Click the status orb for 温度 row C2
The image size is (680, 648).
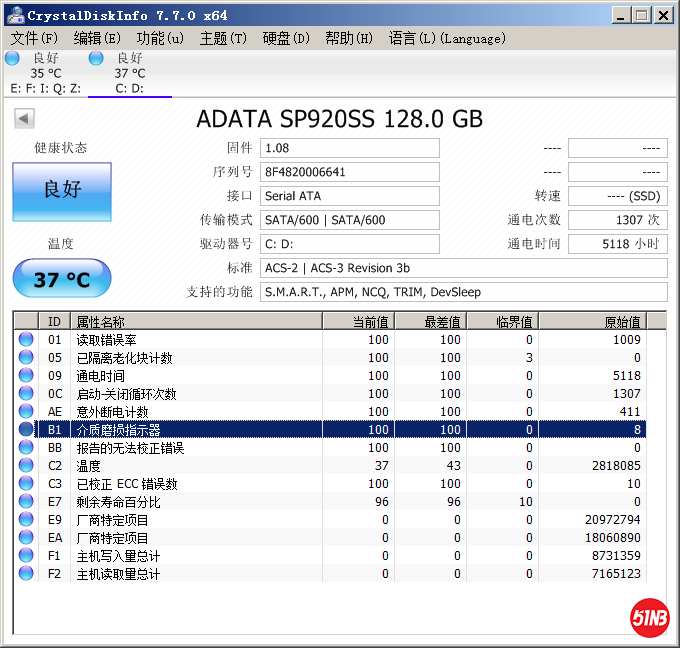pos(26,466)
